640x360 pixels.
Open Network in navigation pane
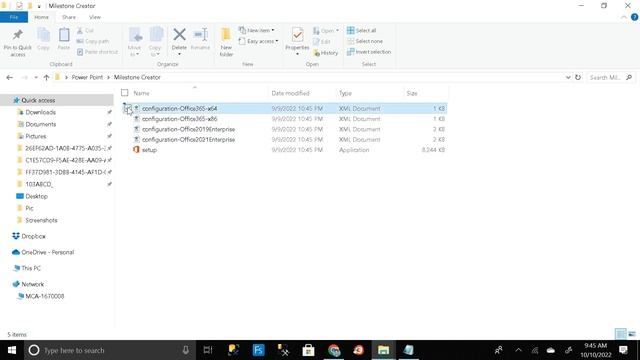(33, 284)
